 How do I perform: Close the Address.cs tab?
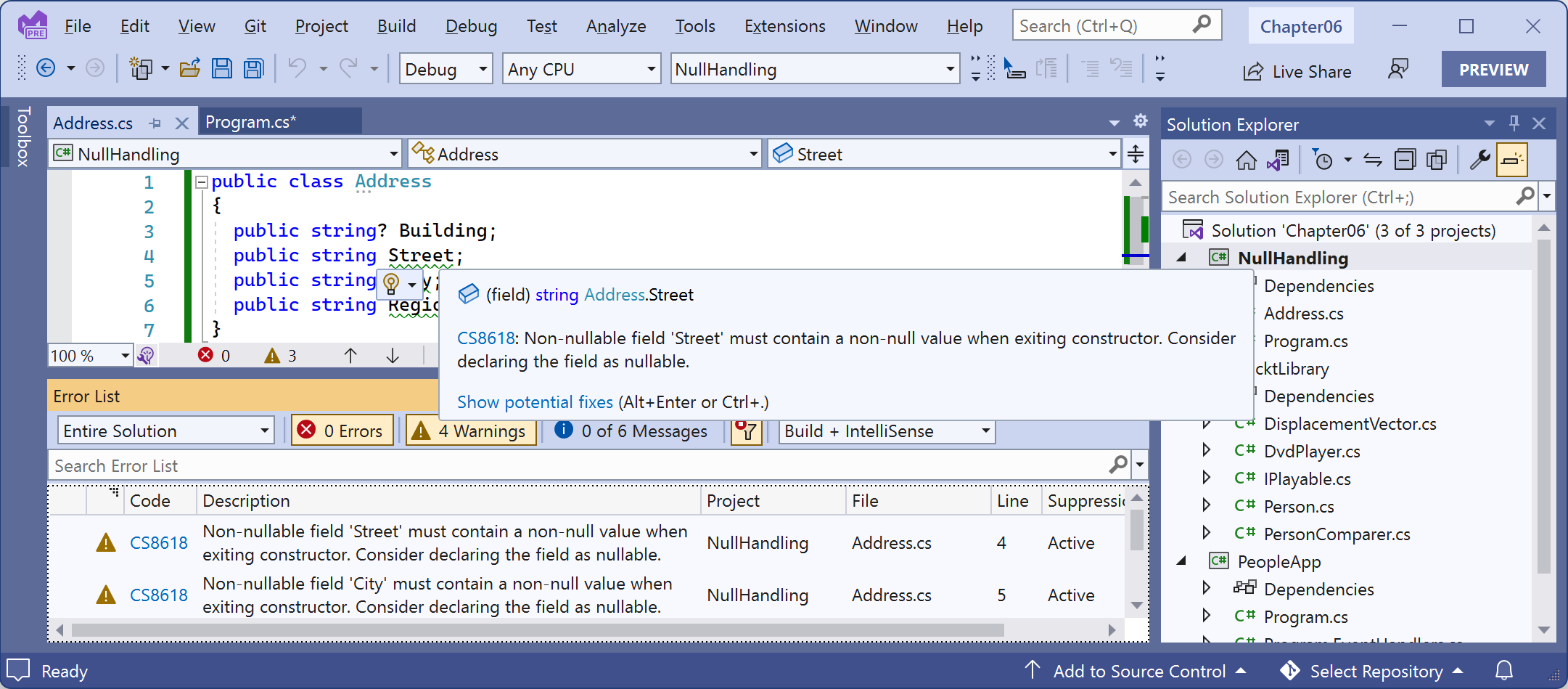182,123
